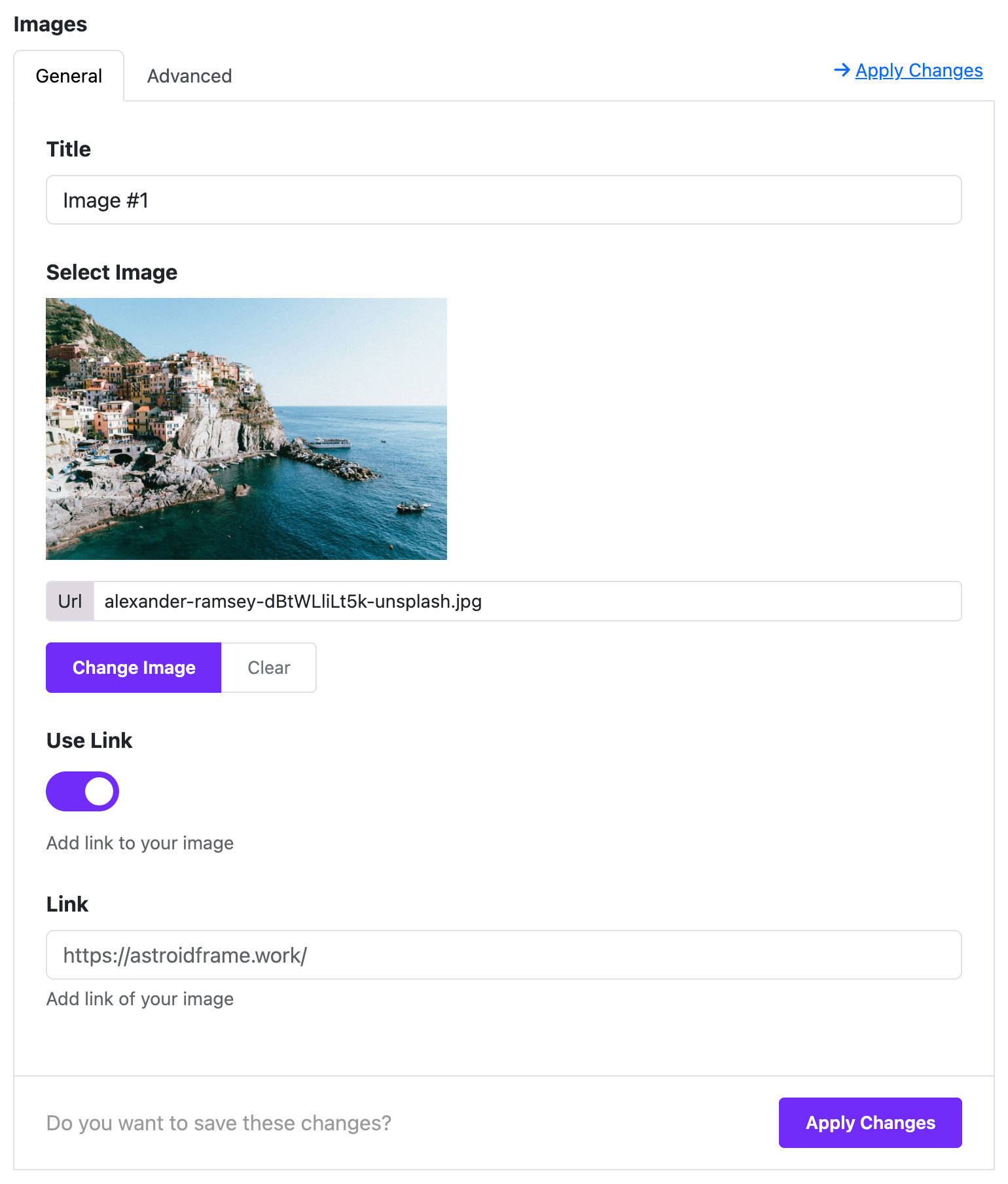This screenshot has height=1184, width=1008.
Task: Click the Apply Changes link at top
Action: (x=918, y=70)
